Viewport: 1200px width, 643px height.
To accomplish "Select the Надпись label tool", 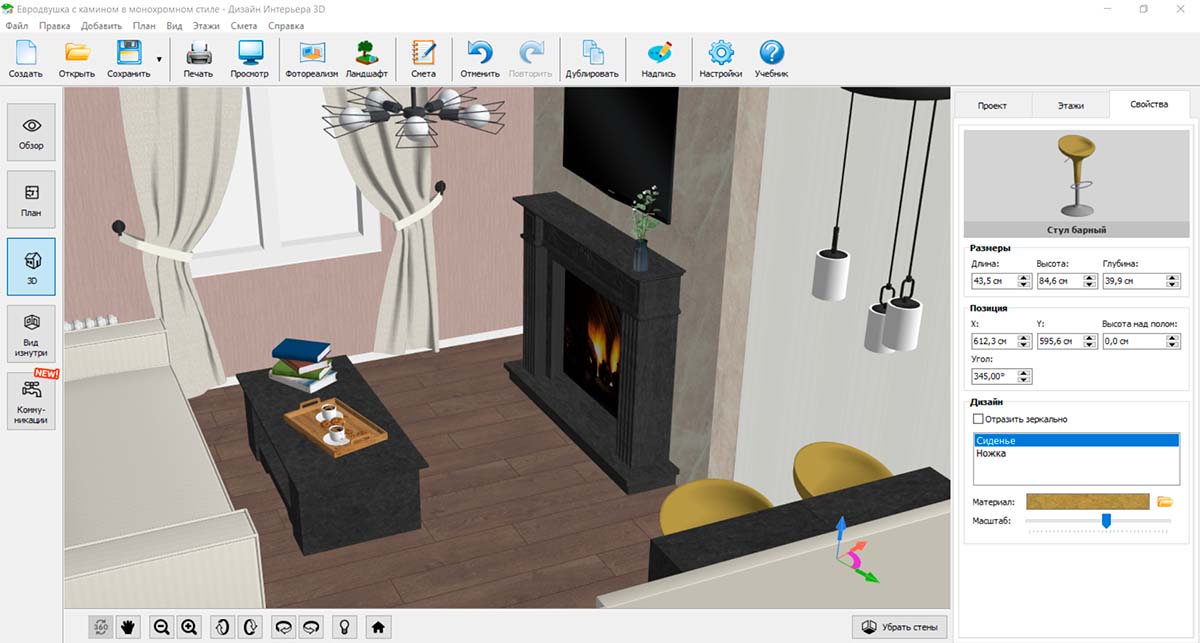I will coord(658,58).
